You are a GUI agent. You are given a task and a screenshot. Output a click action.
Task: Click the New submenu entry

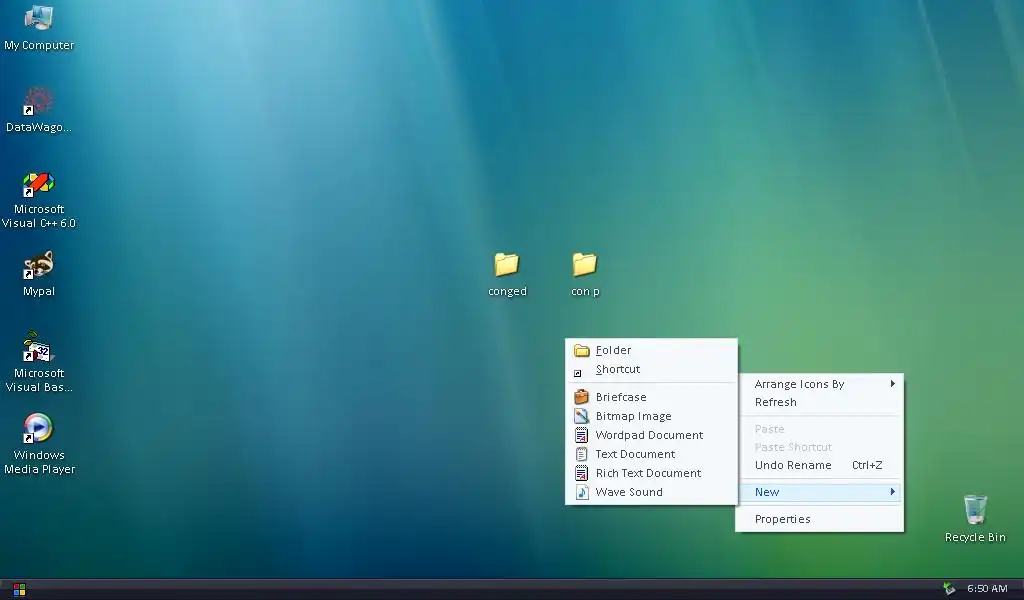pyautogui.click(x=820, y=492)
